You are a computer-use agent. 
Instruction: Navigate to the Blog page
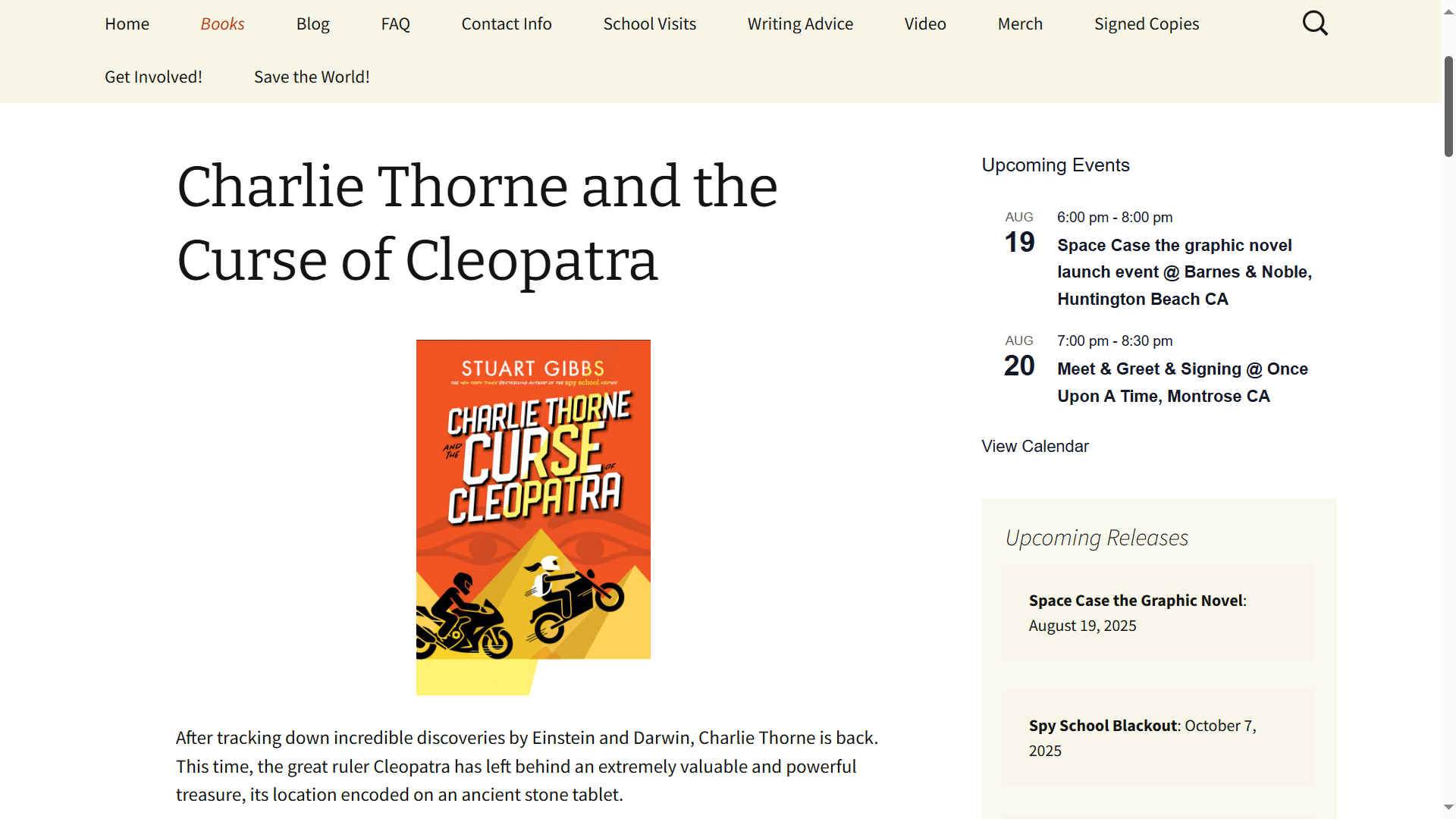(x=312, y=24)
